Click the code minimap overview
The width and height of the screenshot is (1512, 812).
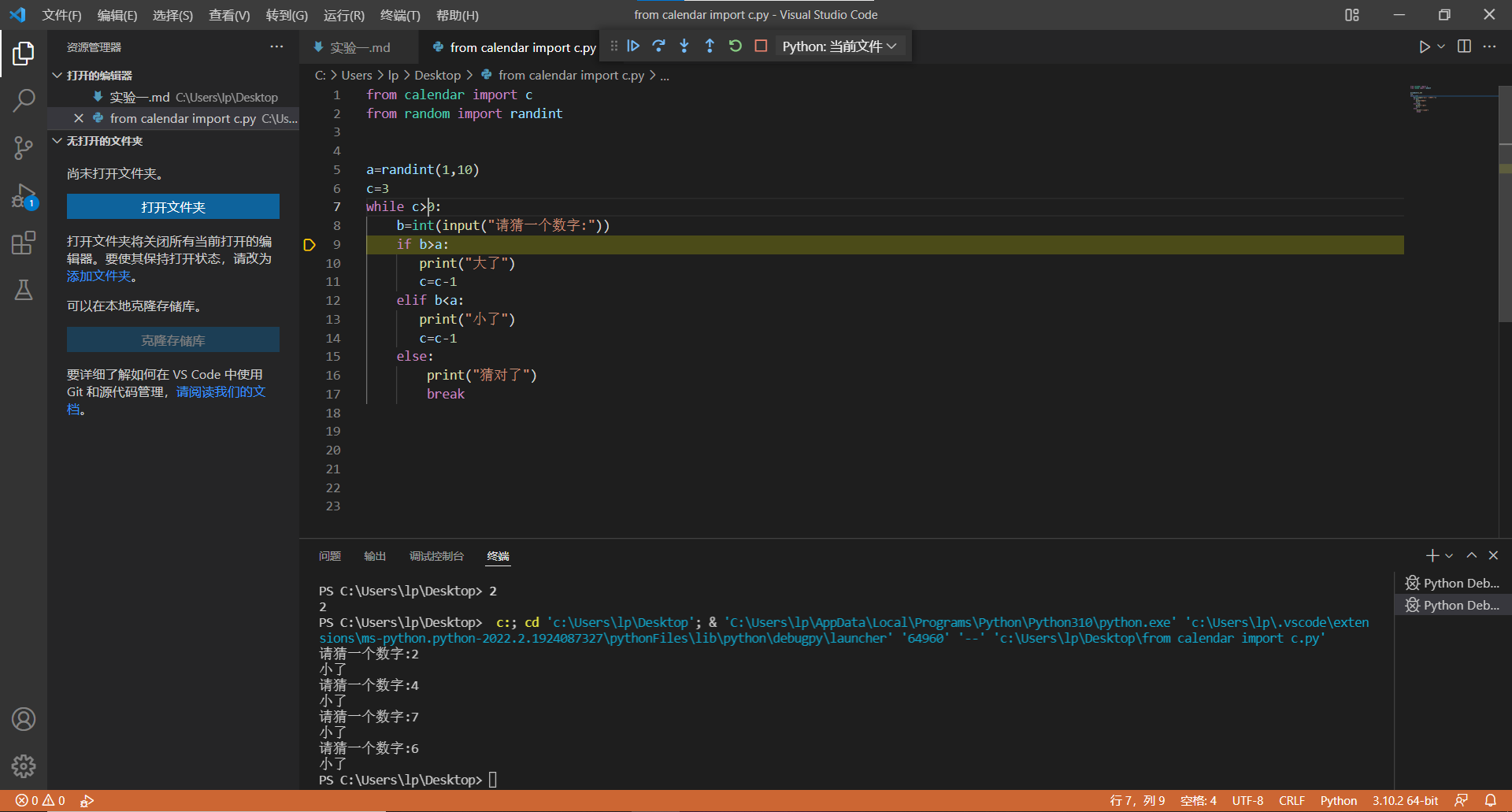click(1421, 100)
